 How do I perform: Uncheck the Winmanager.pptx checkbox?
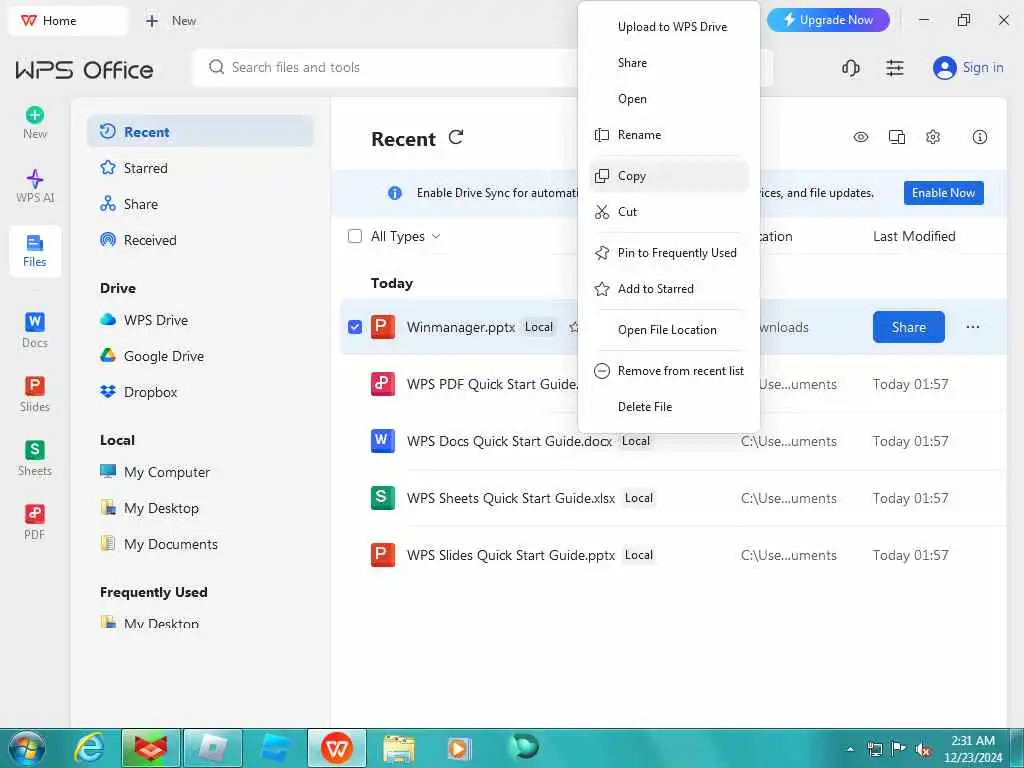coord(355,327)
